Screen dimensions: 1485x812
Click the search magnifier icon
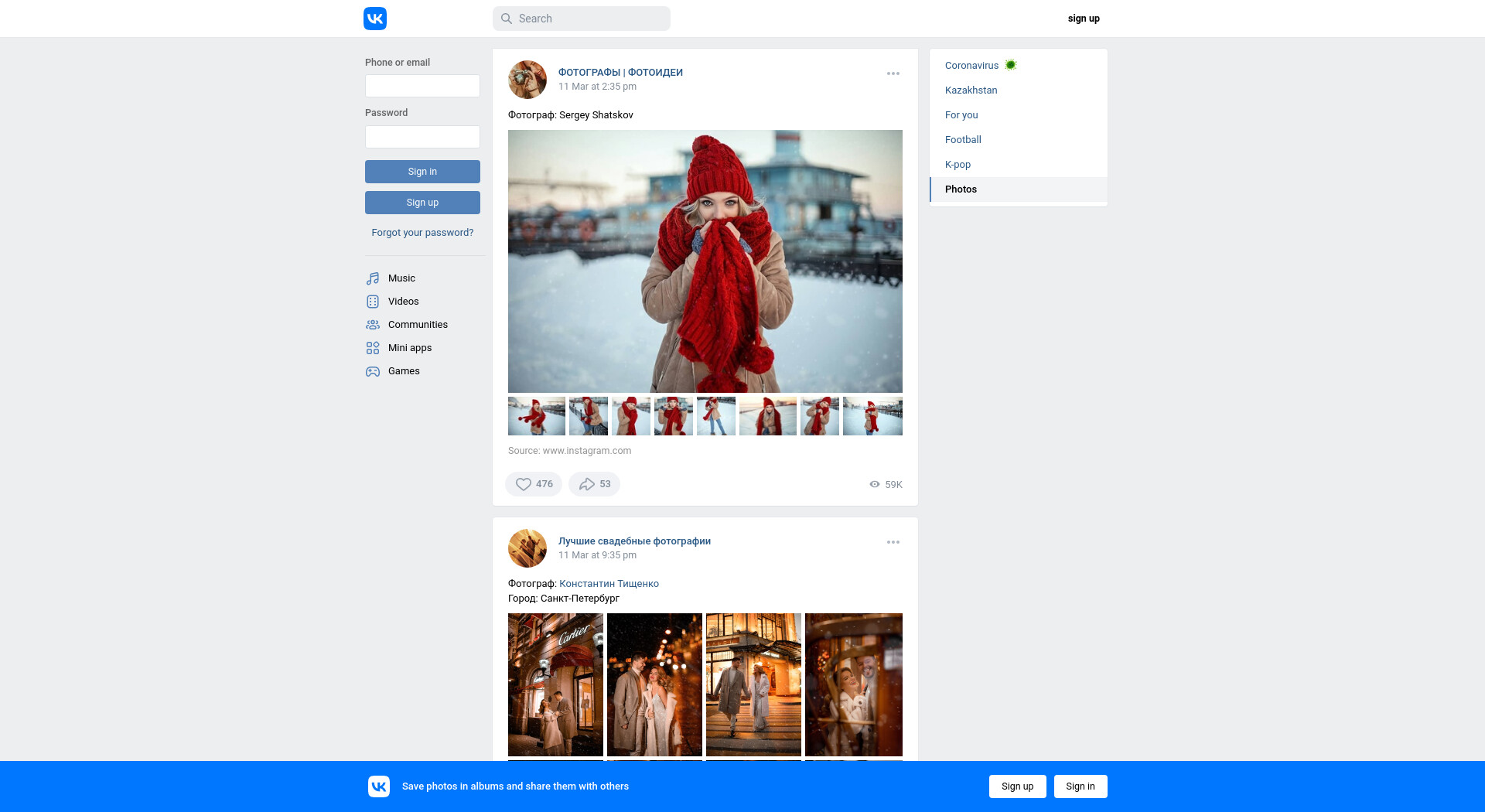coord(507,19)
